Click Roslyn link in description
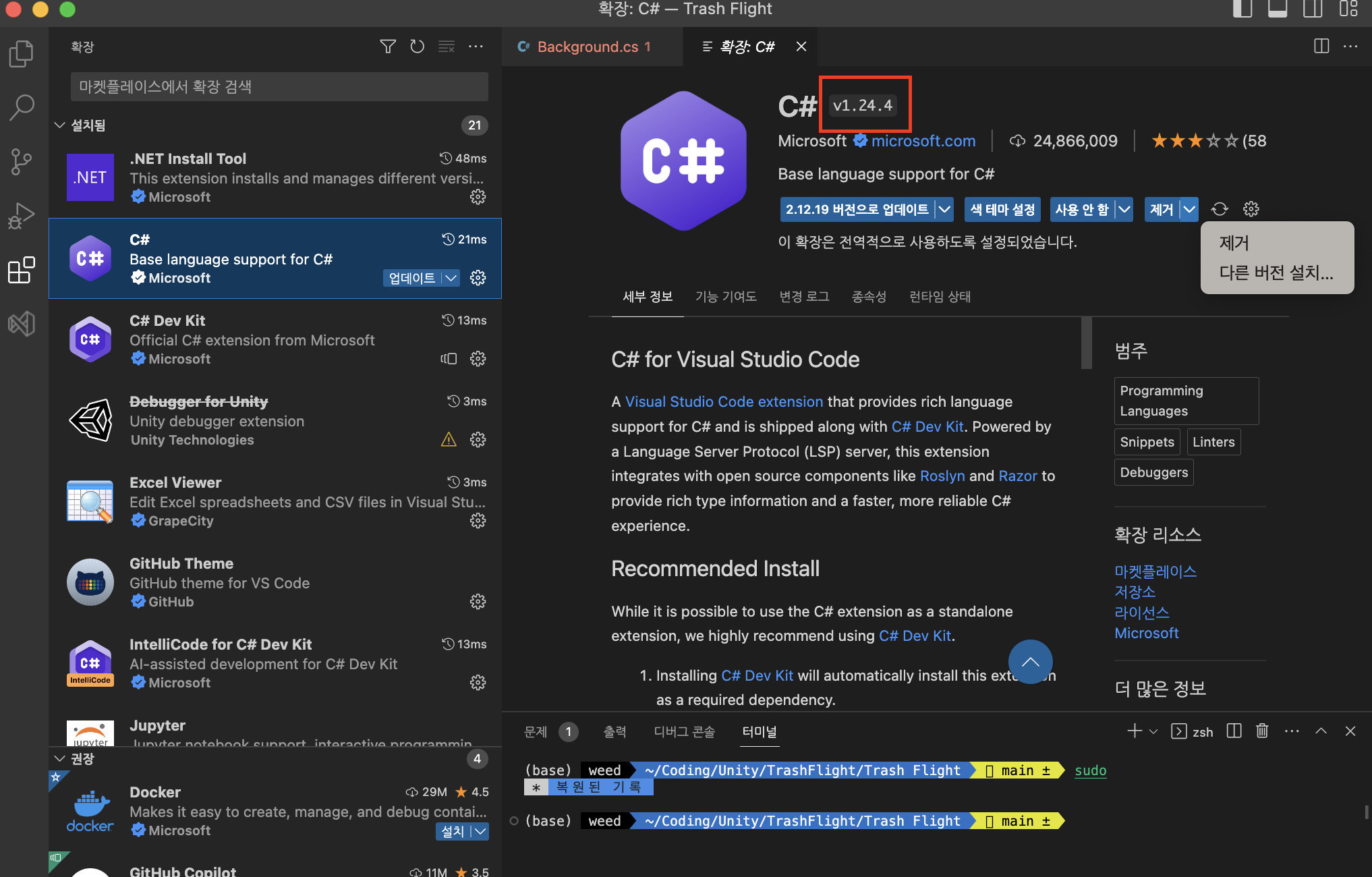The height and width of the screenshot is (877, 1372). (942, 476)
